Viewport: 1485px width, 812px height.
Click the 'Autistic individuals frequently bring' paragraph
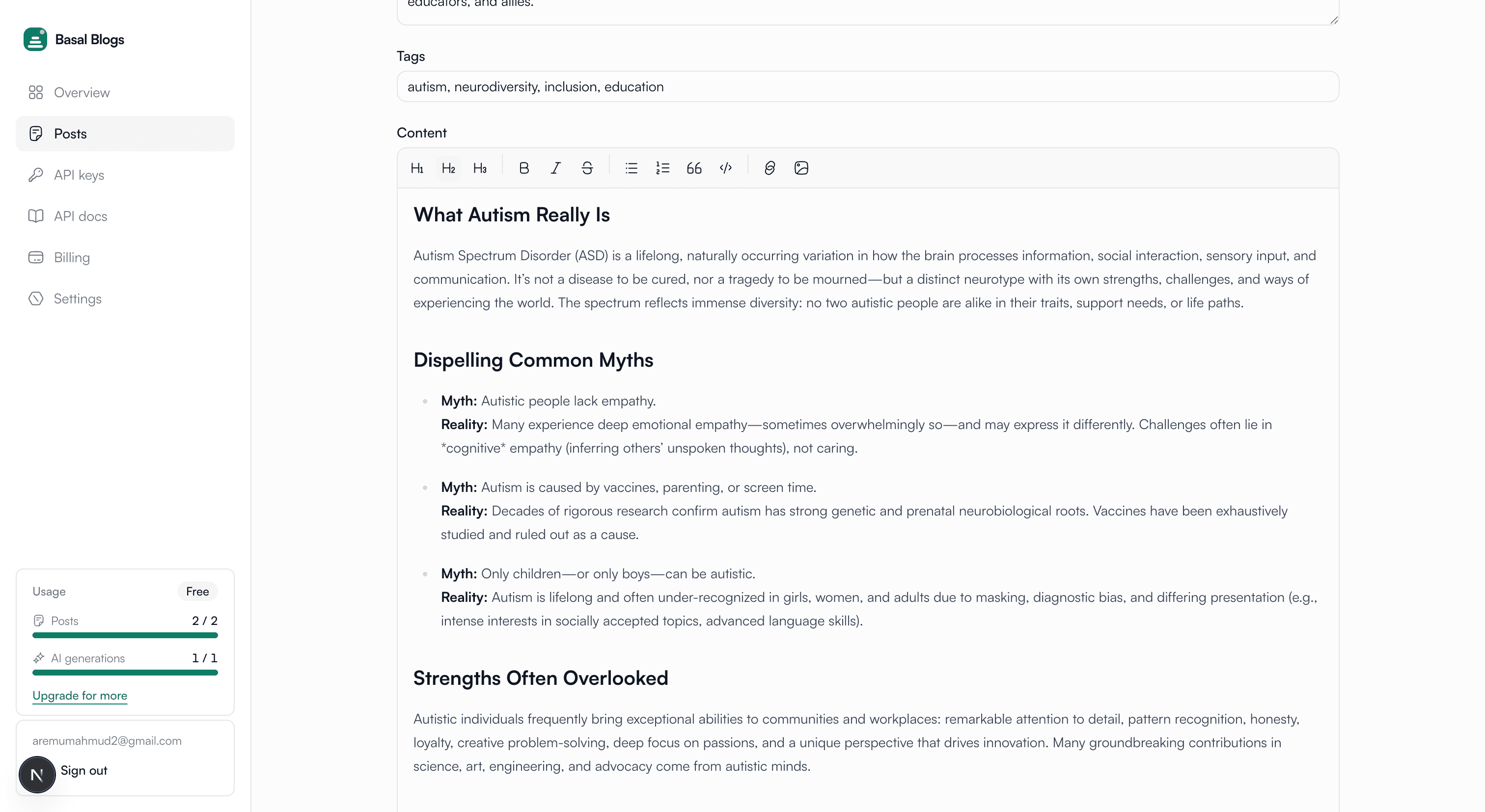click(856, 742)
